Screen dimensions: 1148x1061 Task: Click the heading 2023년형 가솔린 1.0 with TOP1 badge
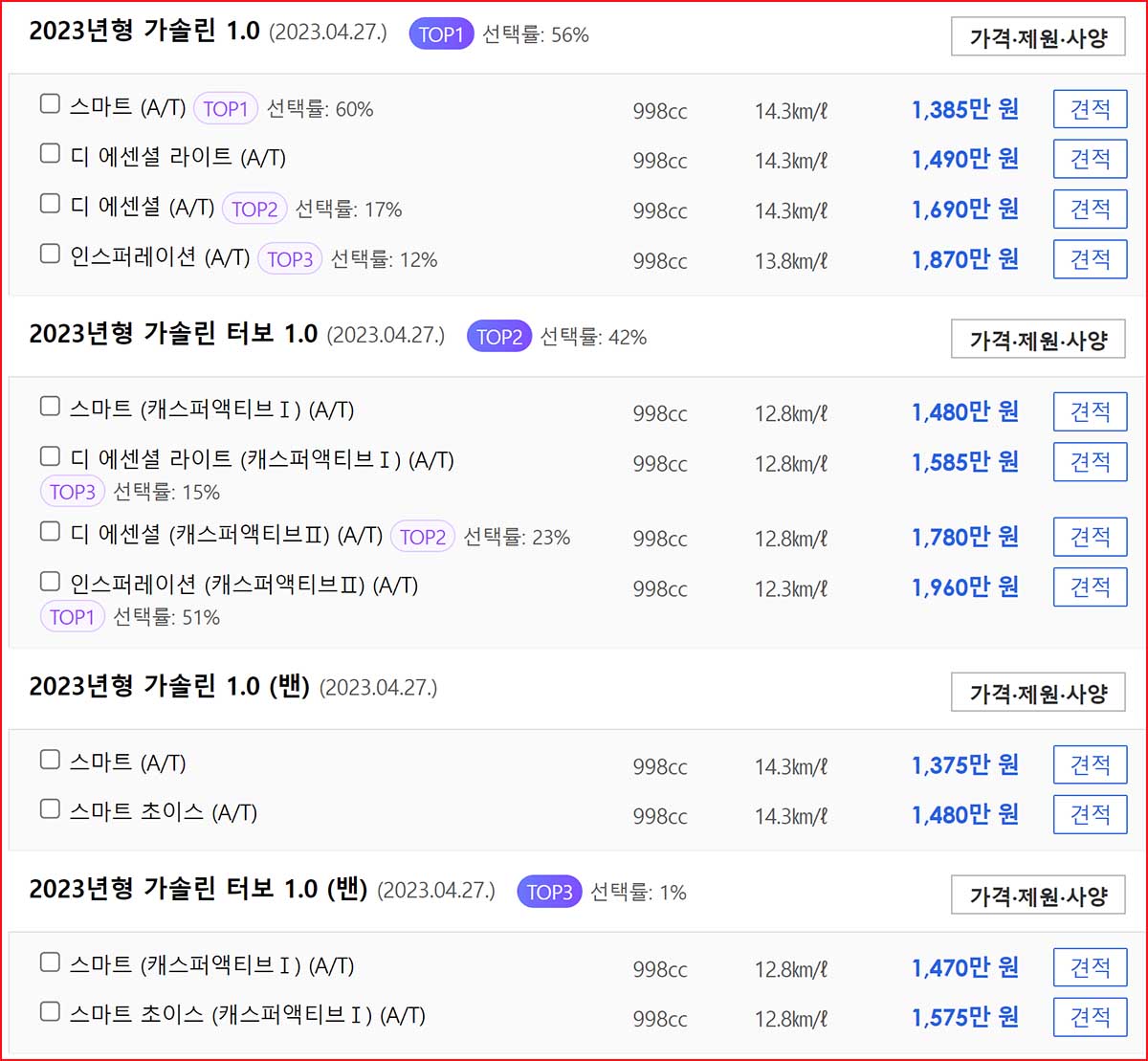[144, 32]
